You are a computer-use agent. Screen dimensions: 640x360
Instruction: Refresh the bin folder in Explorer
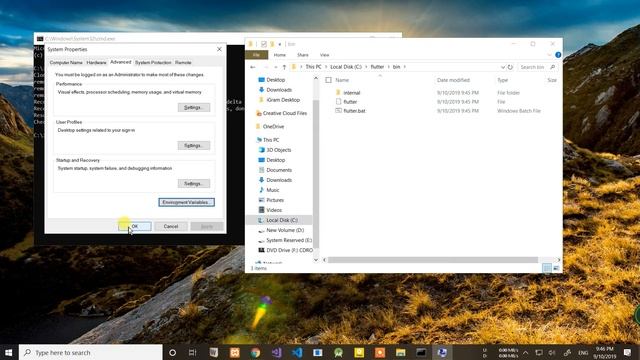click(x=510, y=67)
